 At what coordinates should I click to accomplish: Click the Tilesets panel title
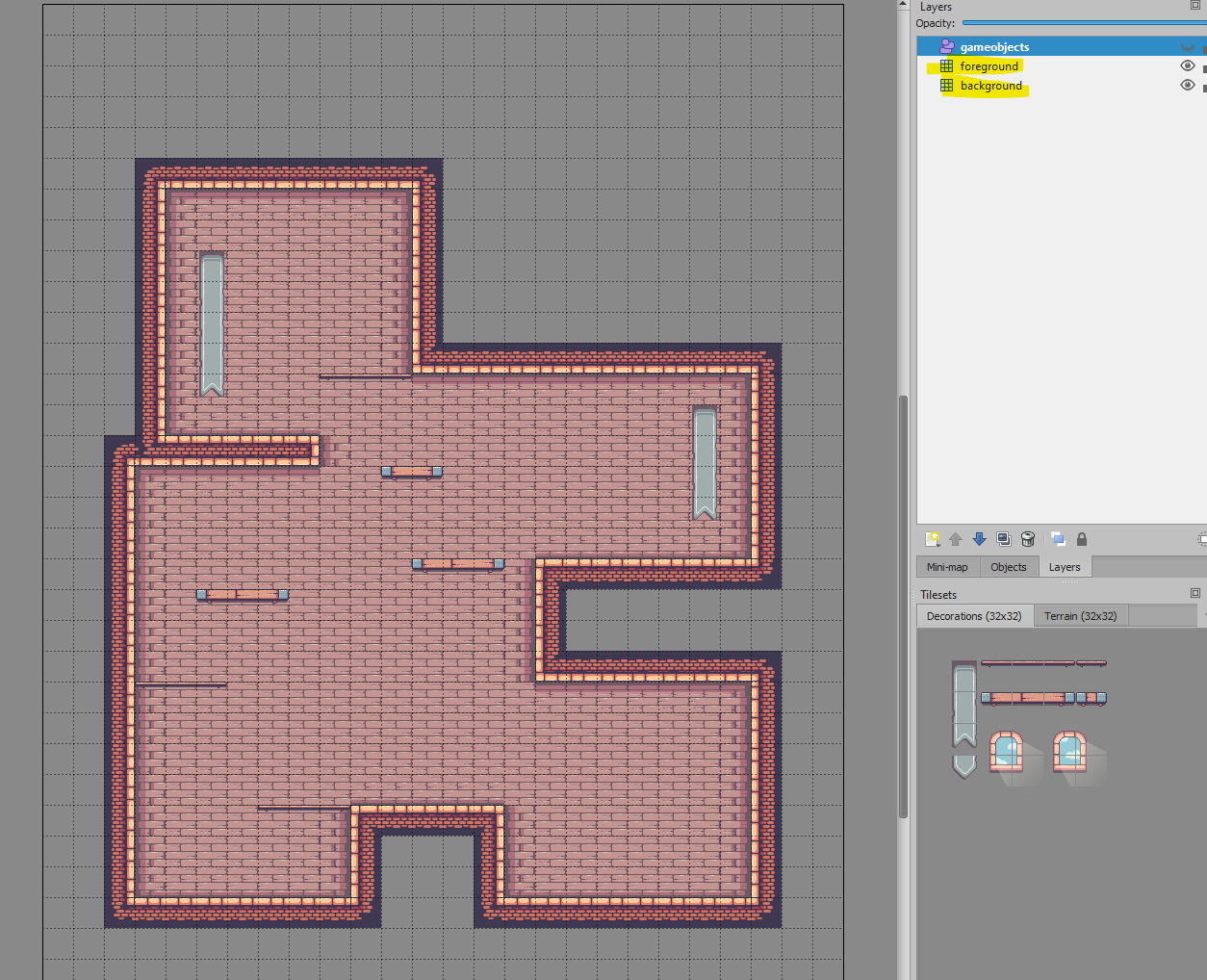coord(938,594)
